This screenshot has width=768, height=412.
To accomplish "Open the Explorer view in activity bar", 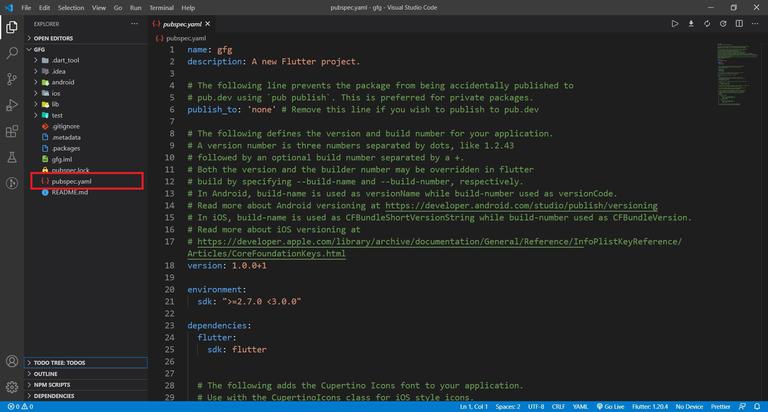I will [12, 27].
